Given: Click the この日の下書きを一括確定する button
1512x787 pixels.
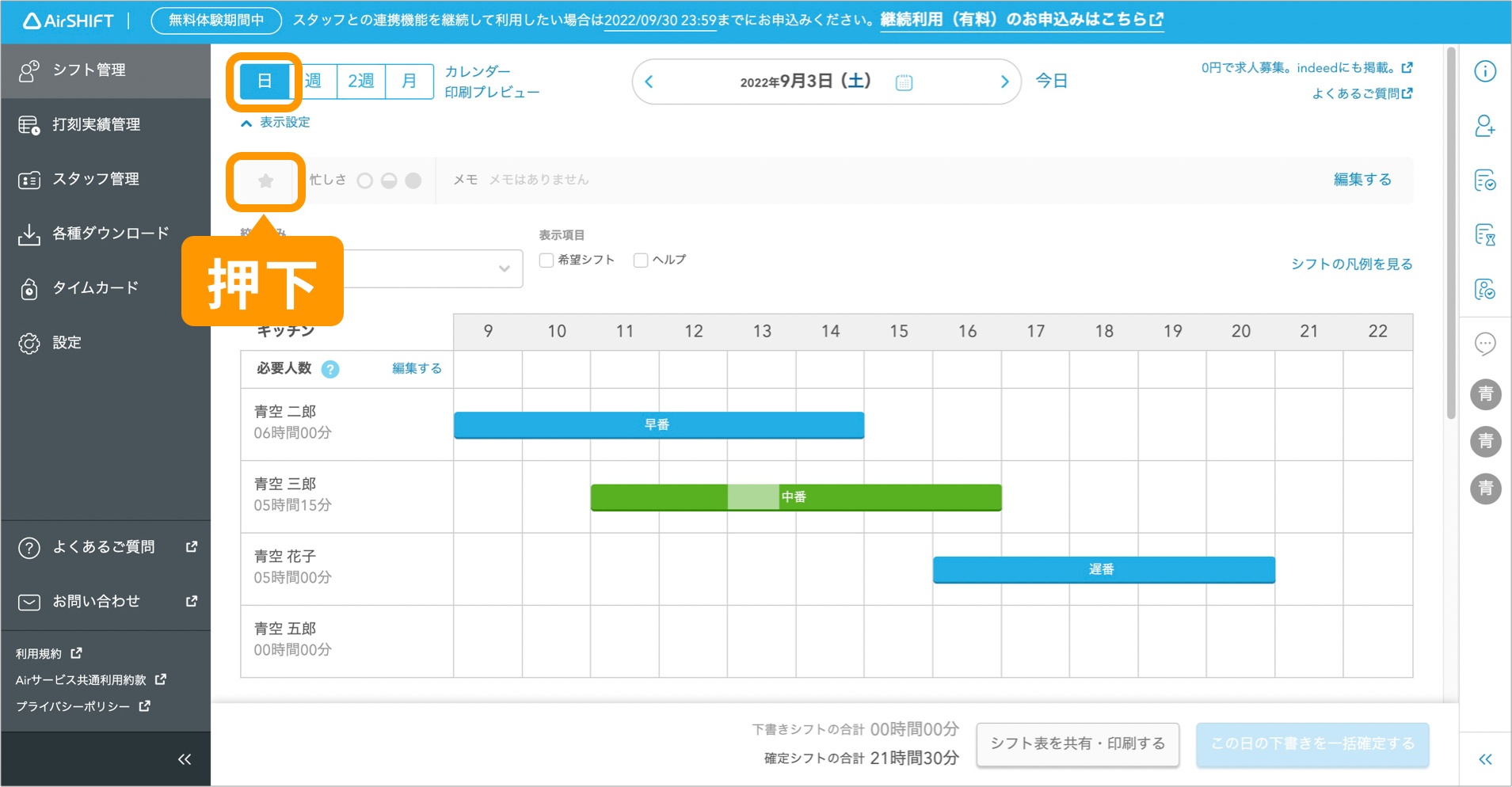Looking at the screenshot, I should [x=1312, y=743].
